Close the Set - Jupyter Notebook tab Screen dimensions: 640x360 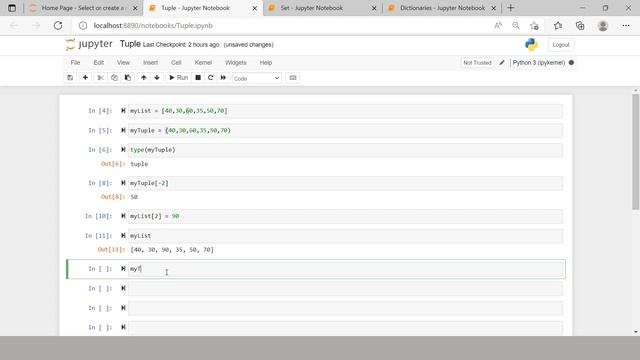tap(374, 8)
